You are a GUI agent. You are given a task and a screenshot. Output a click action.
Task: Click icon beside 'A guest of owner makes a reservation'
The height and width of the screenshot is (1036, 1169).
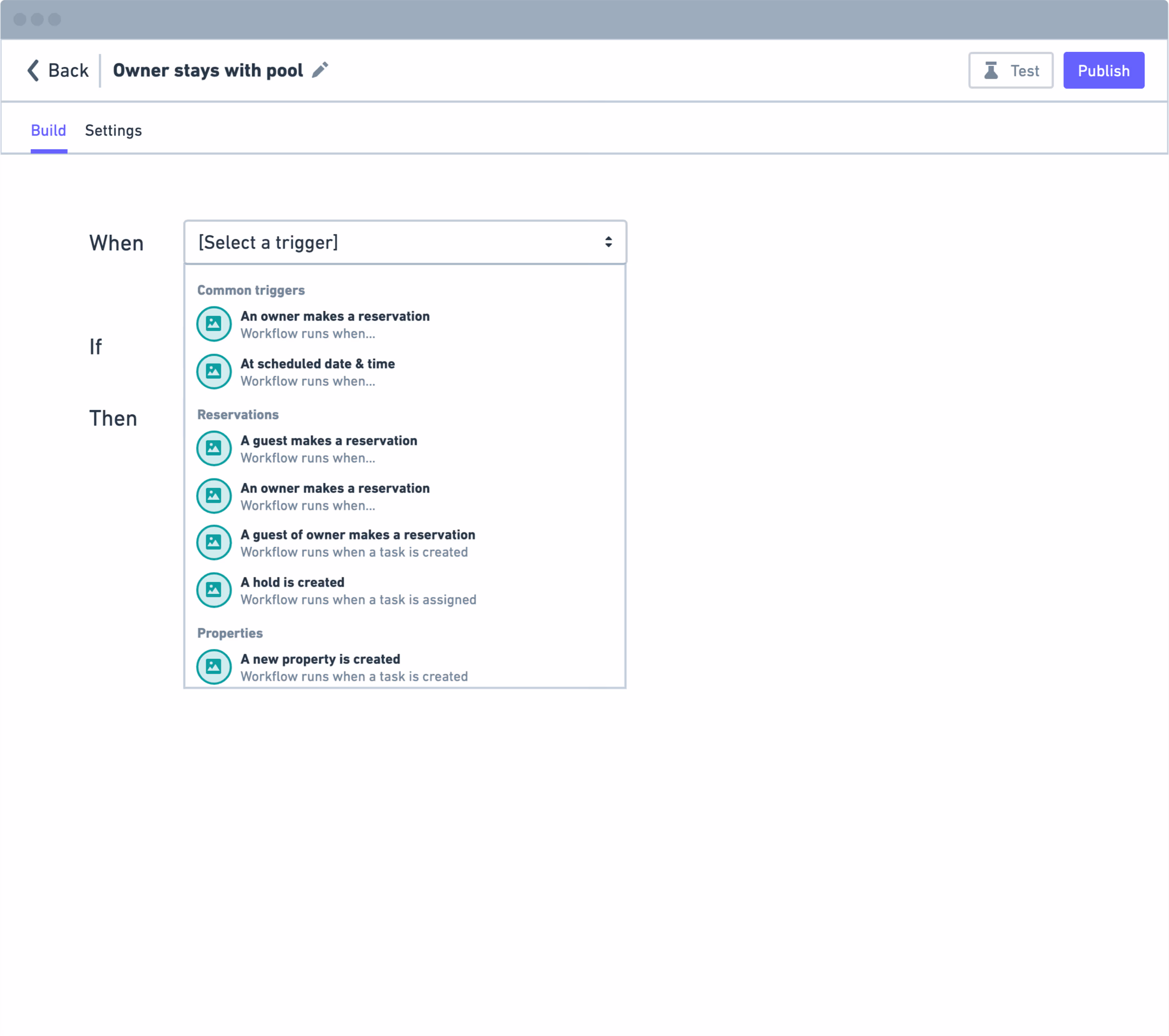(x=214, y=542)
